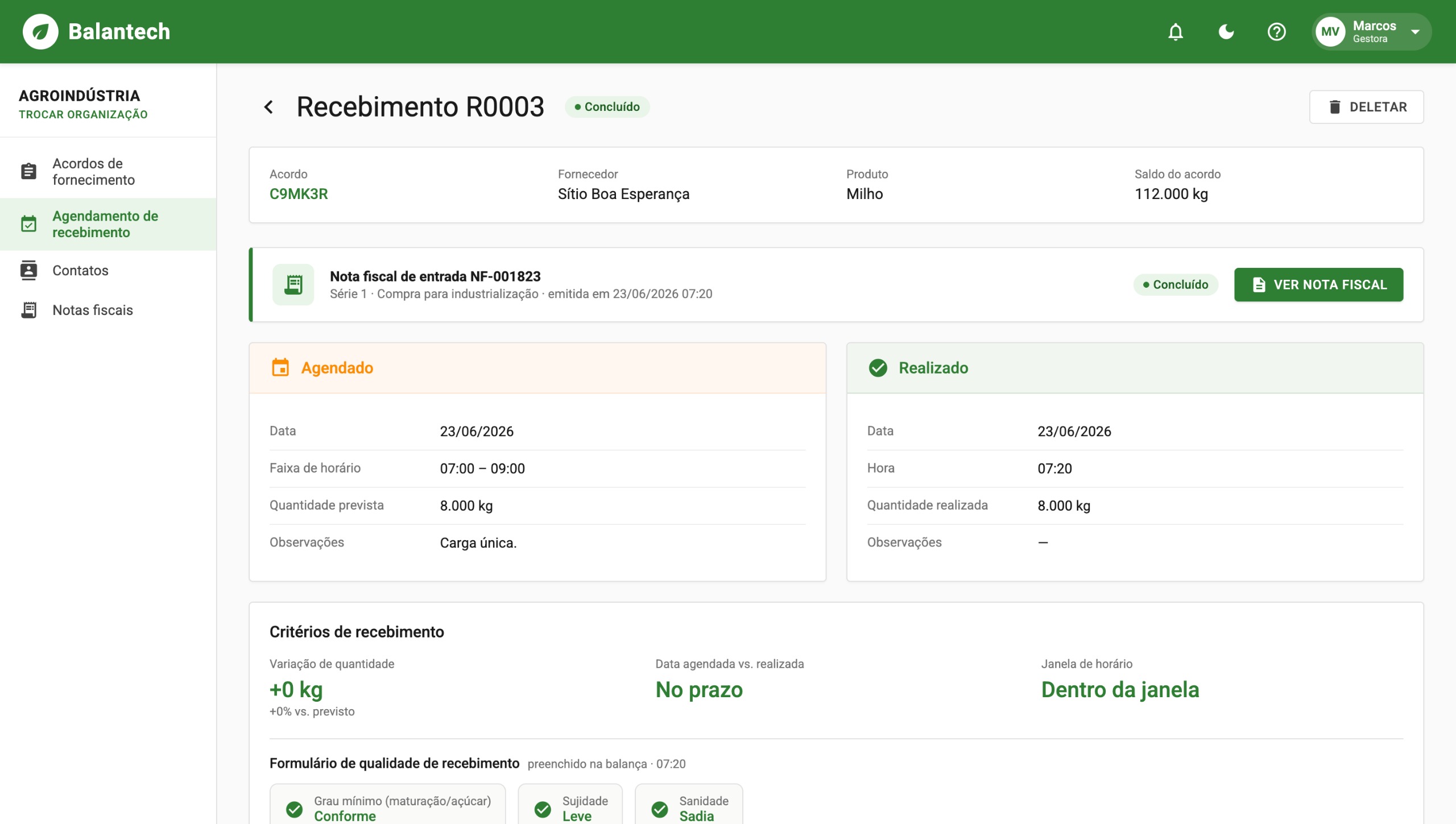Screen dimensions: 1456x824
Task: Open the notifications bell
Action: (1176, 32)
